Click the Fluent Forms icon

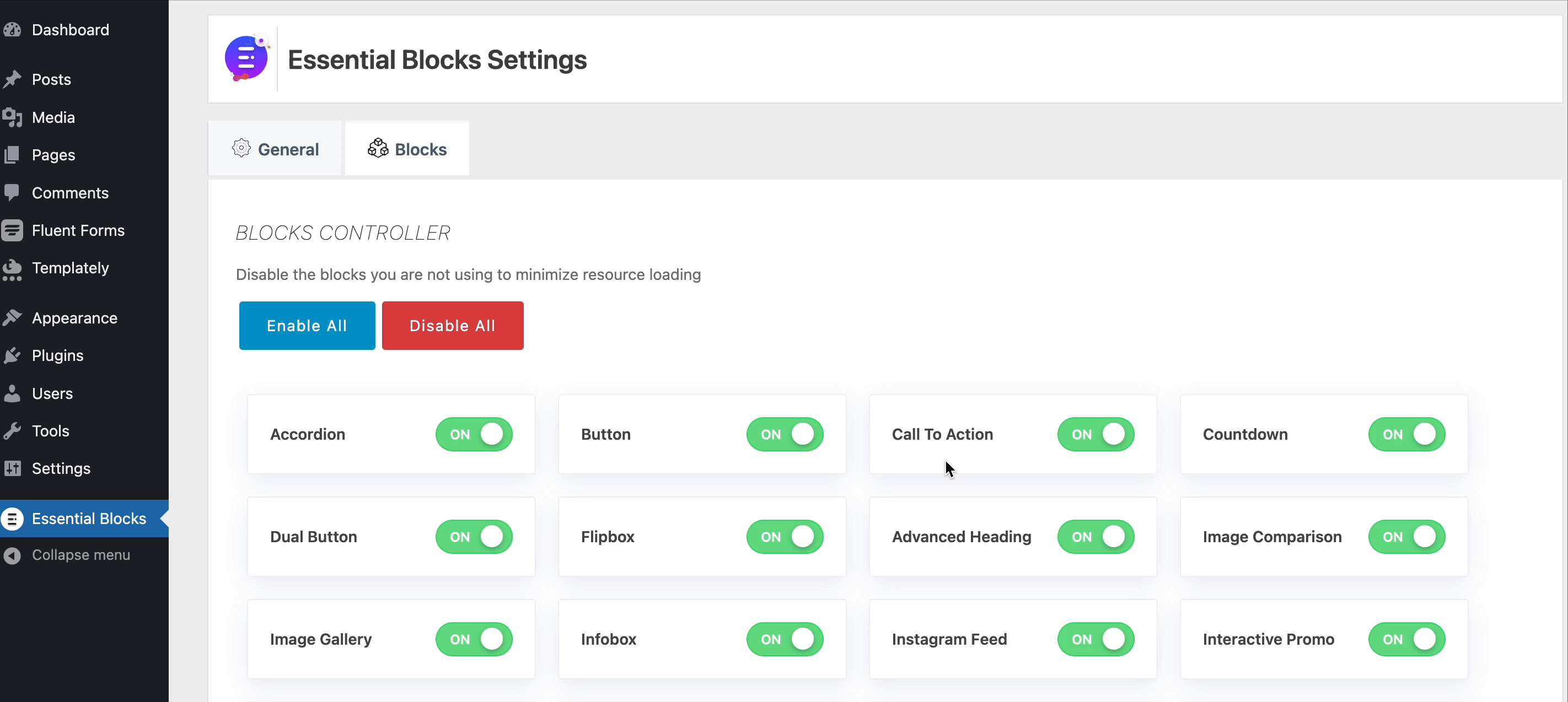tap(12, 230)
